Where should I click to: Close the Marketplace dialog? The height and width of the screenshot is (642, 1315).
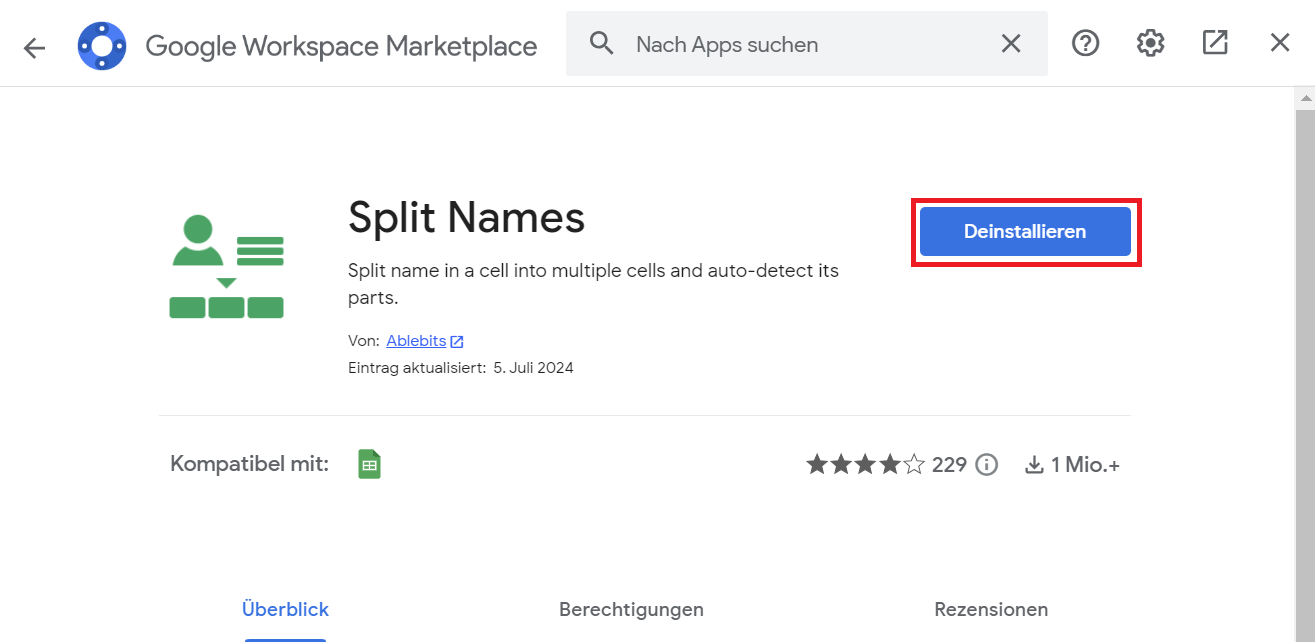pyautogui.click(x=1280, y=43)
